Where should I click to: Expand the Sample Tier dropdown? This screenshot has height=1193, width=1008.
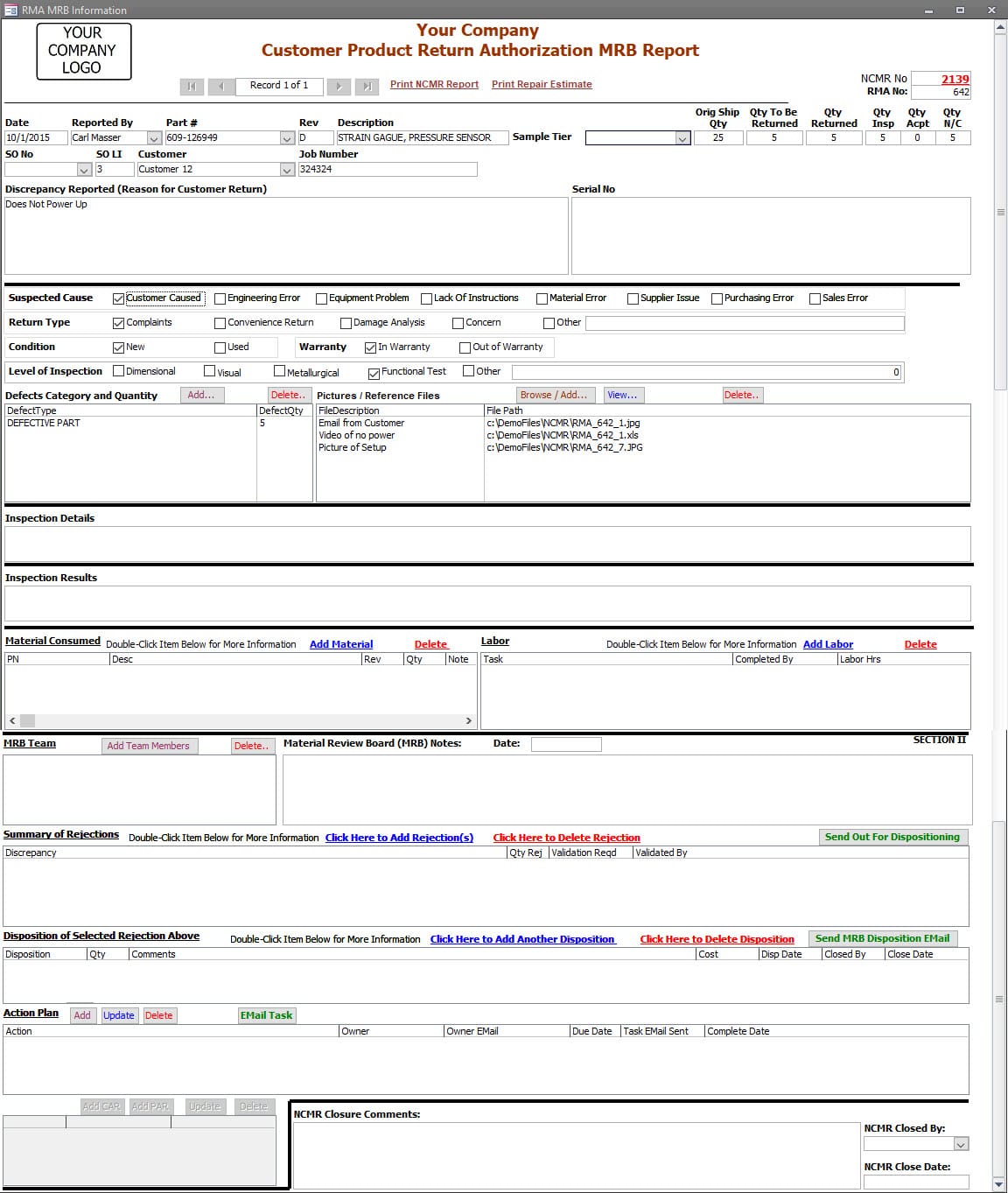pyautogui.click(x=682, y=138)
